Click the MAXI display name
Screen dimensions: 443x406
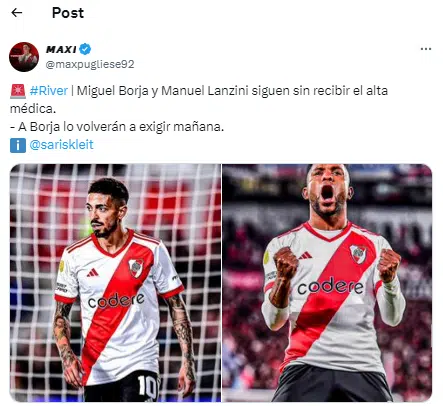(61, 49)
